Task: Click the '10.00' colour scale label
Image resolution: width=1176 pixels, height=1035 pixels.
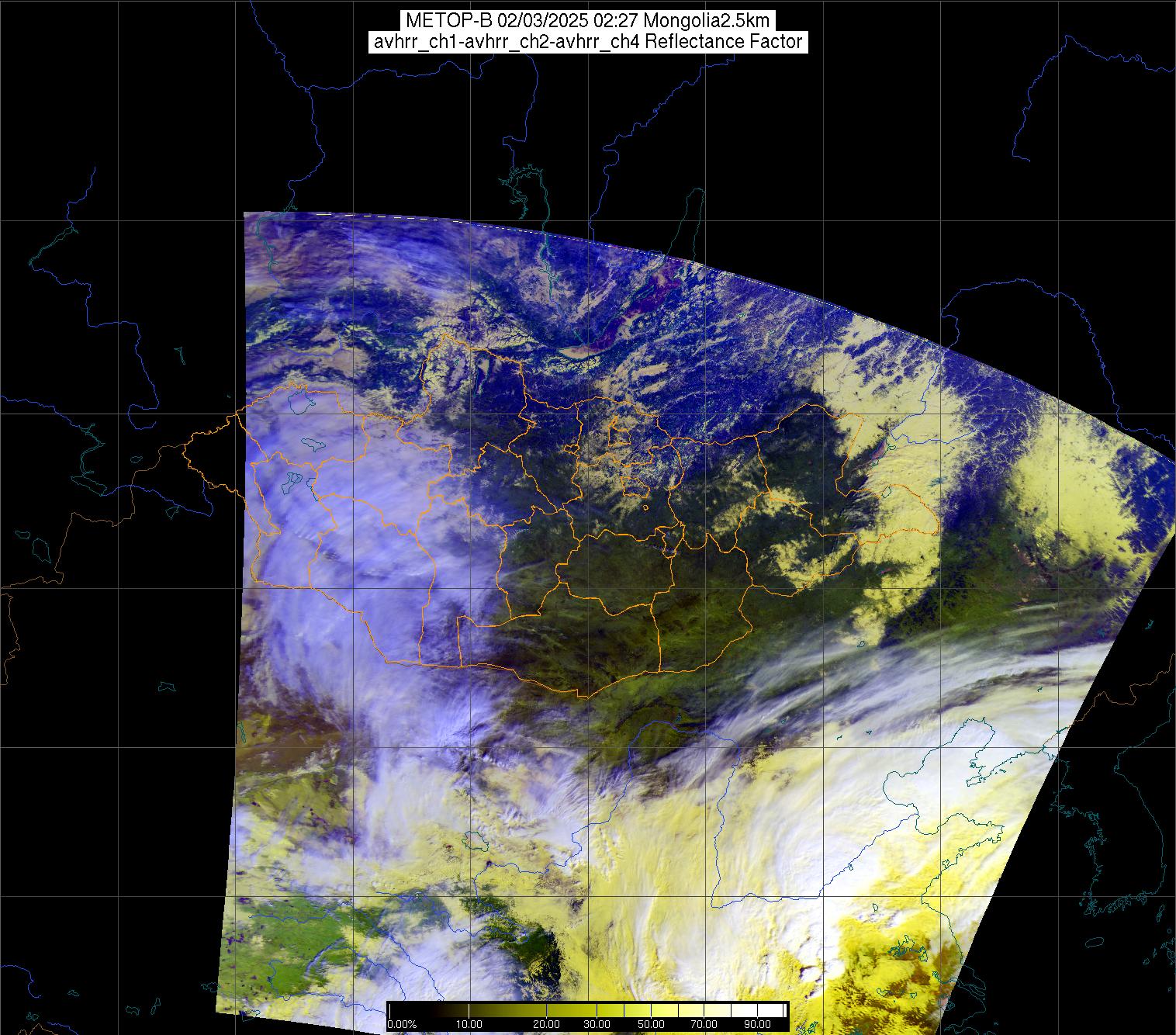Action: click(469, 1025)
